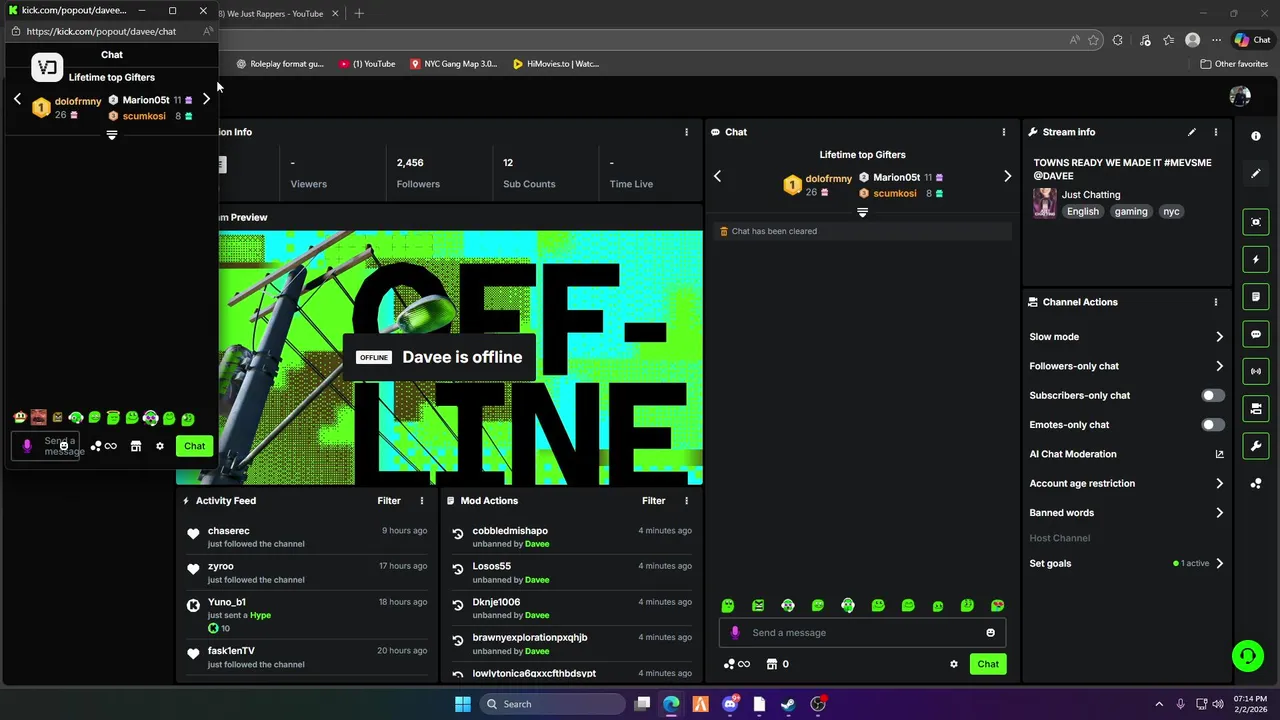Viewport: 1280px width, 720px height.
Task: Click the English stream tag
Action: (1082, 212)
